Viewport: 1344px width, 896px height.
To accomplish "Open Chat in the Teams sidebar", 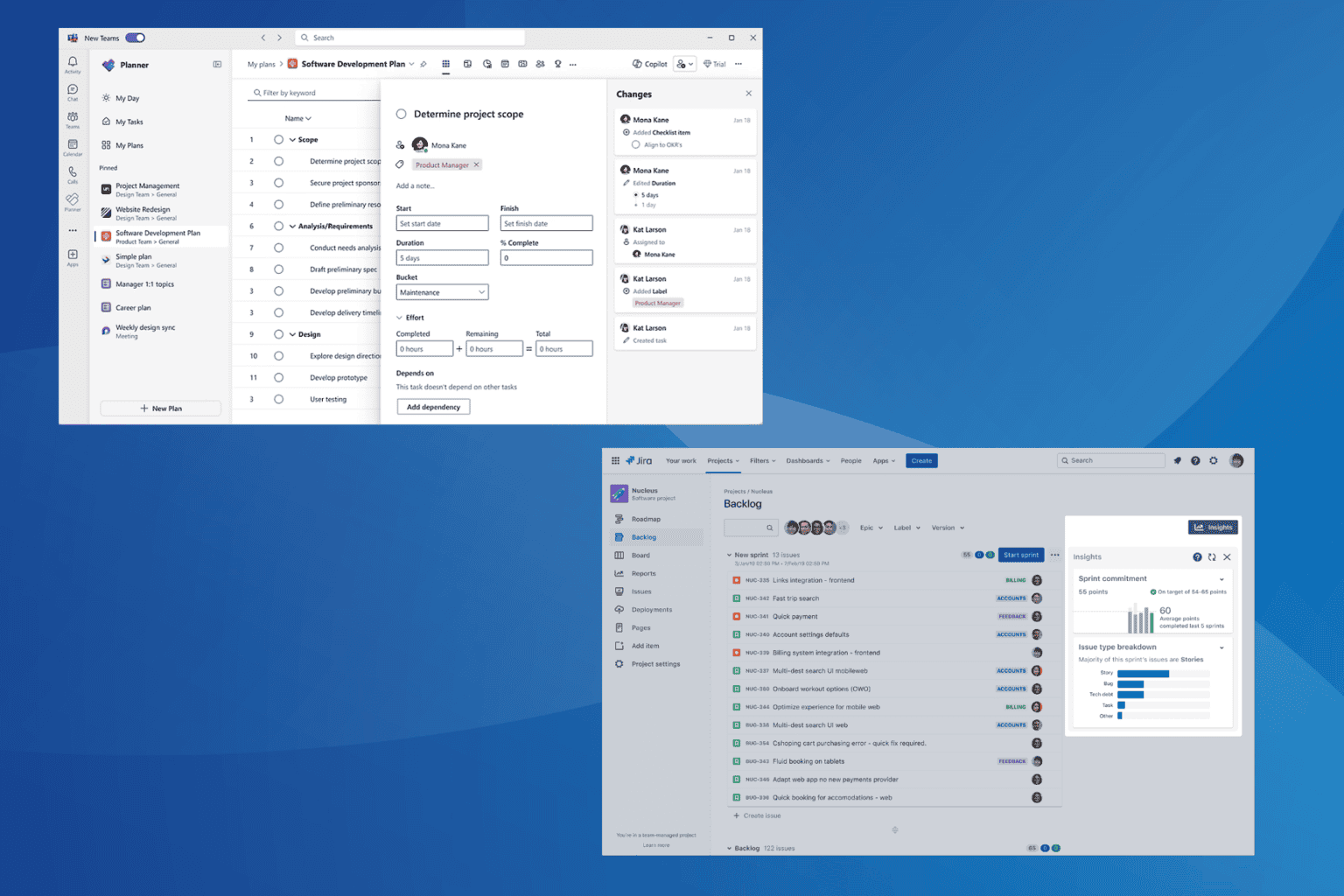I will point(73,92).
